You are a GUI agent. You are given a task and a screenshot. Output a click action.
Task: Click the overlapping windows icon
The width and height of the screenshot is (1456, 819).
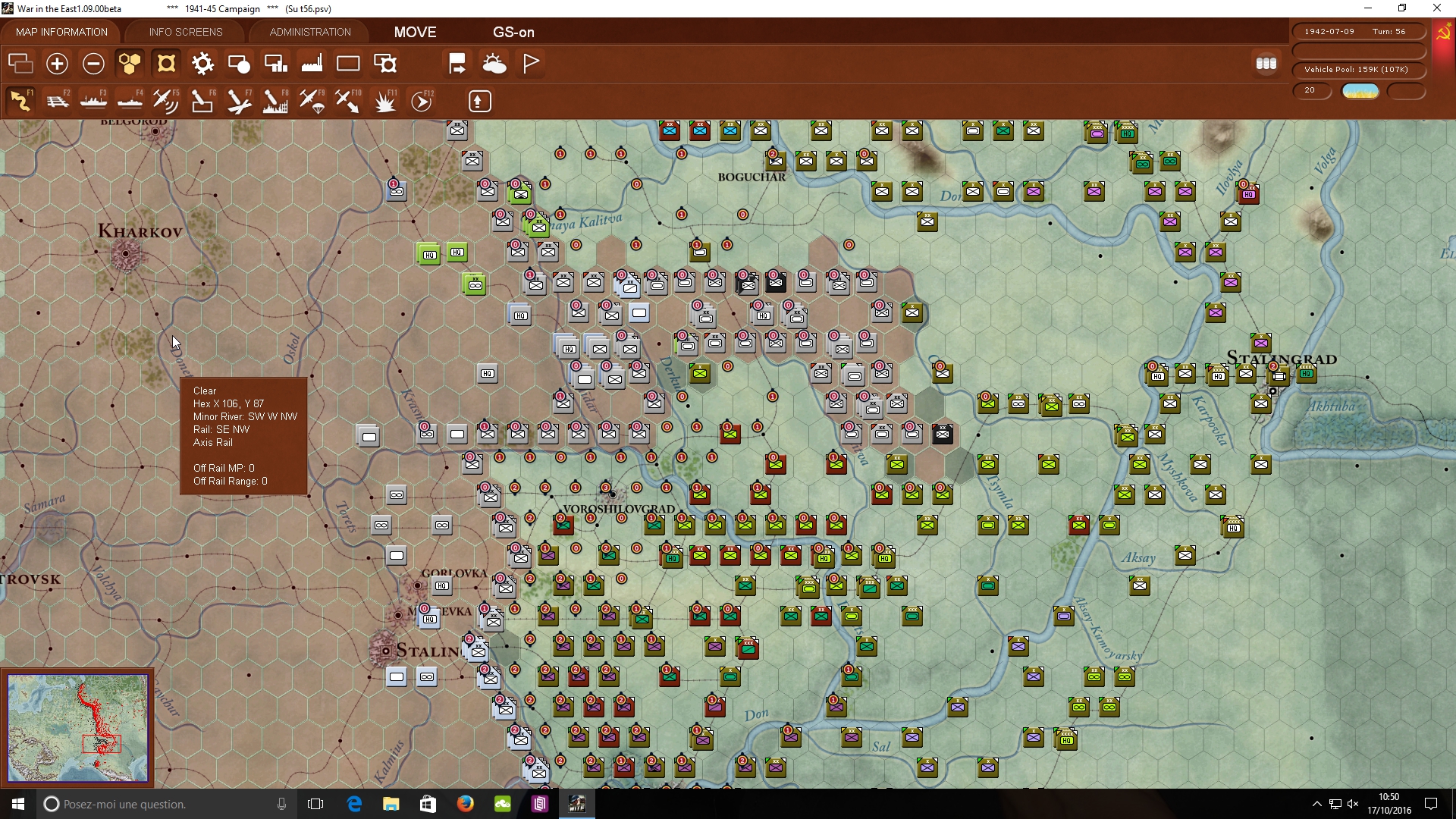20,64
